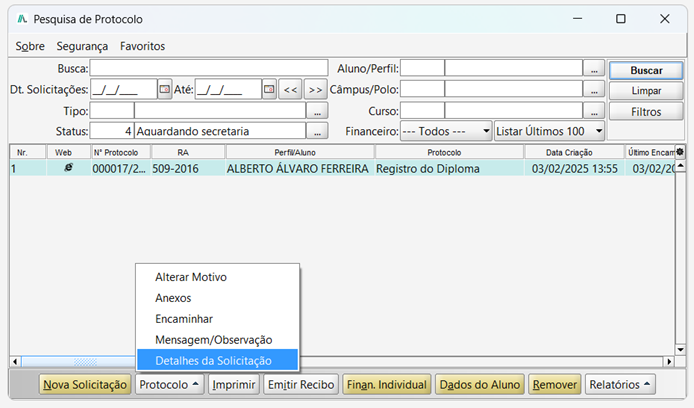The width and height of the screenshot is (694, 408).
Task: Open the Filtros button
Action: point(646,112)
